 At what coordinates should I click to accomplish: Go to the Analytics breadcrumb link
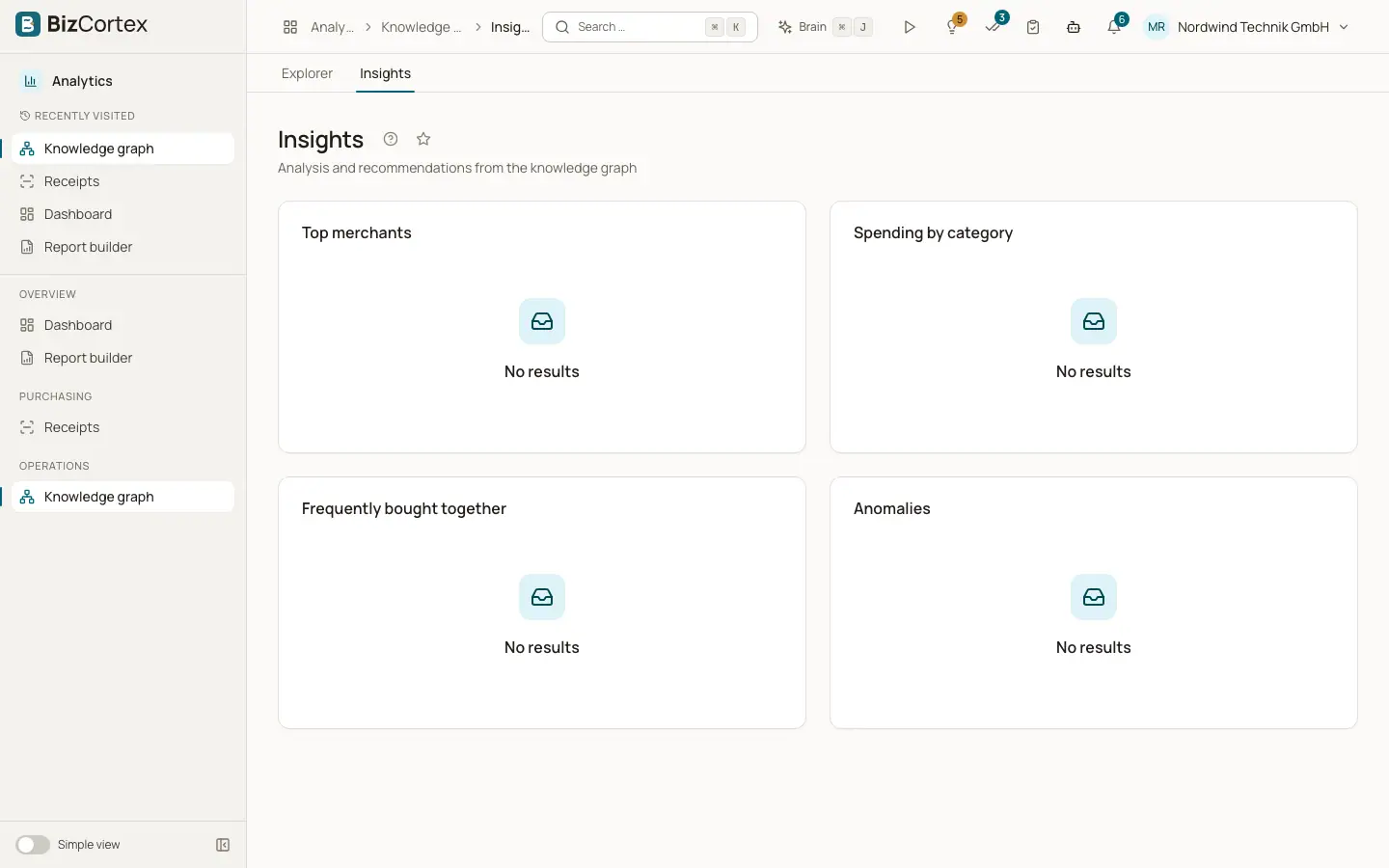[x=332, y=27]
